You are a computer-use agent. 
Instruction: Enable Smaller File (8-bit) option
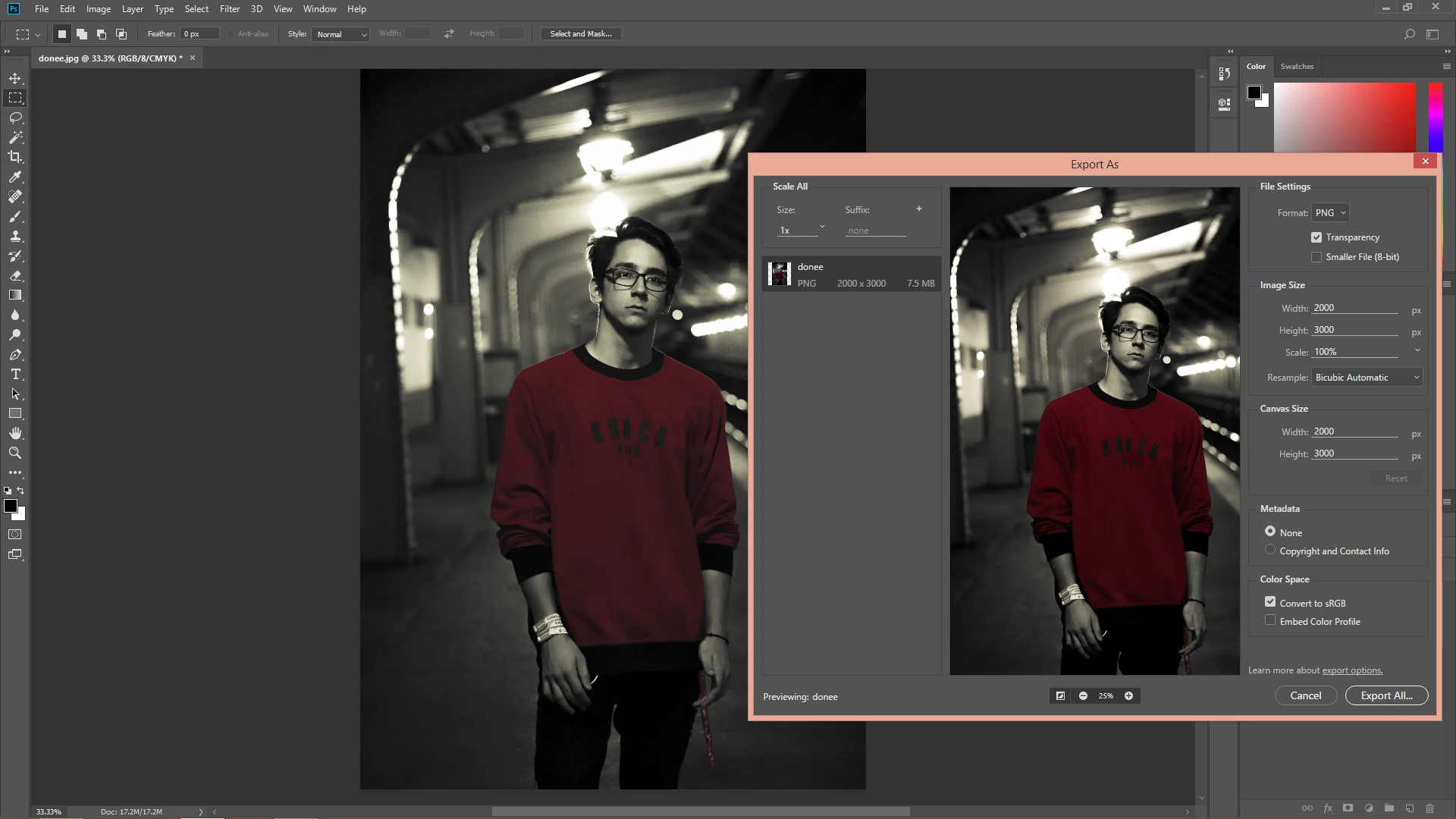coord(1316,257)
